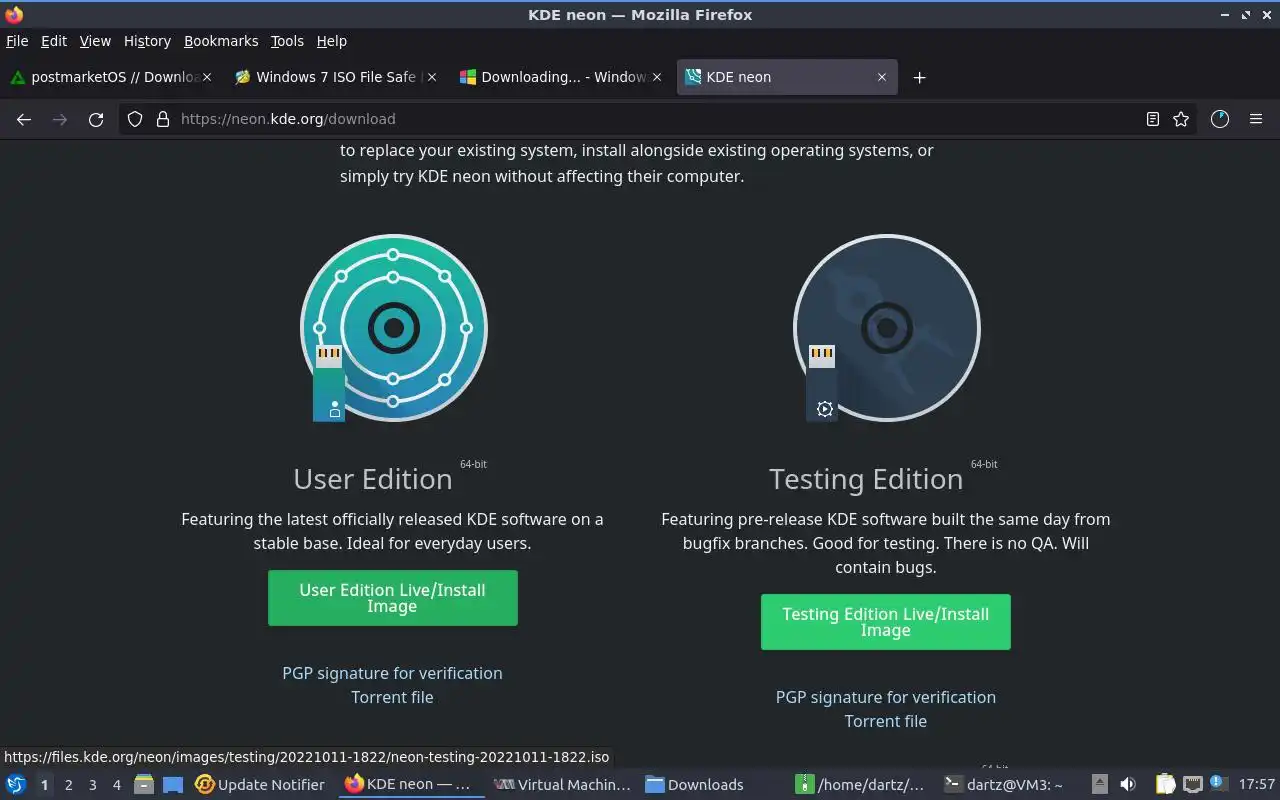Open the Bookmarks menu
The height and width of the screenshot is (800, 1280).
coord(221,41)
